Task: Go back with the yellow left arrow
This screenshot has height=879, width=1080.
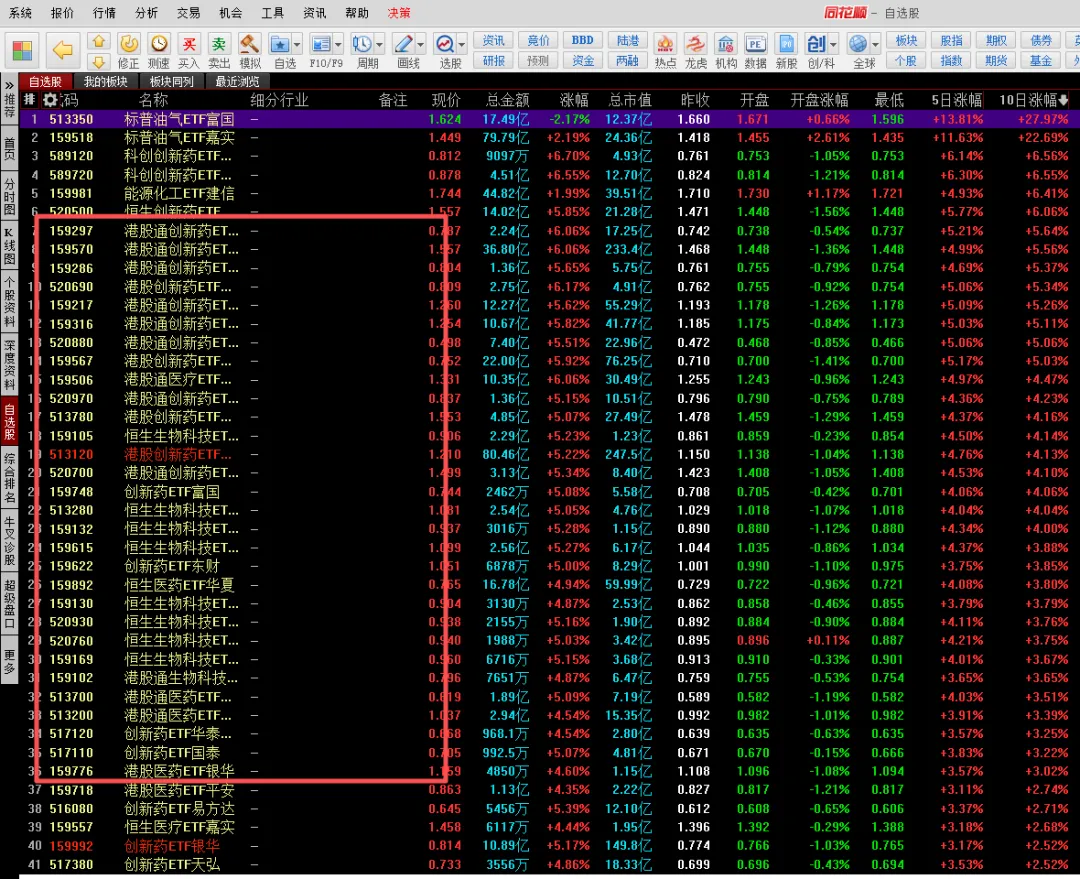Action: point(63,50)
